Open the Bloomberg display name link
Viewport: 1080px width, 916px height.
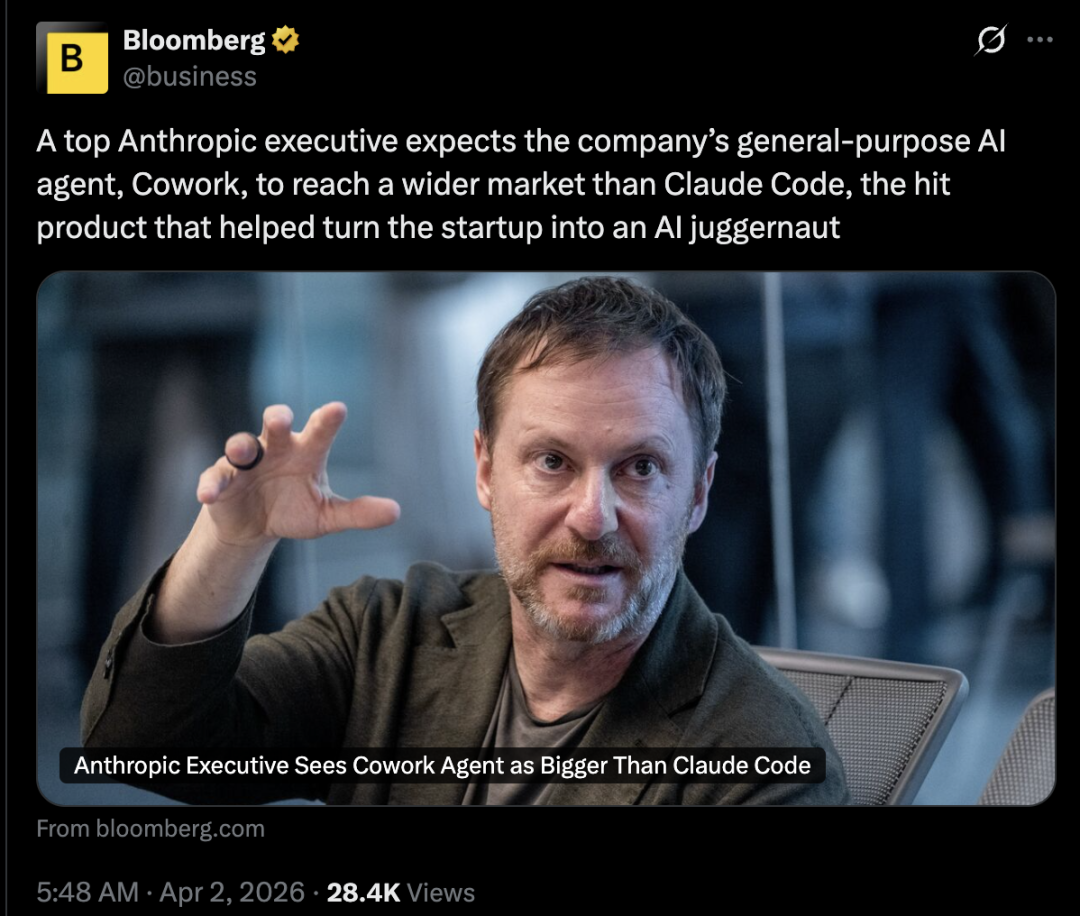194,41
